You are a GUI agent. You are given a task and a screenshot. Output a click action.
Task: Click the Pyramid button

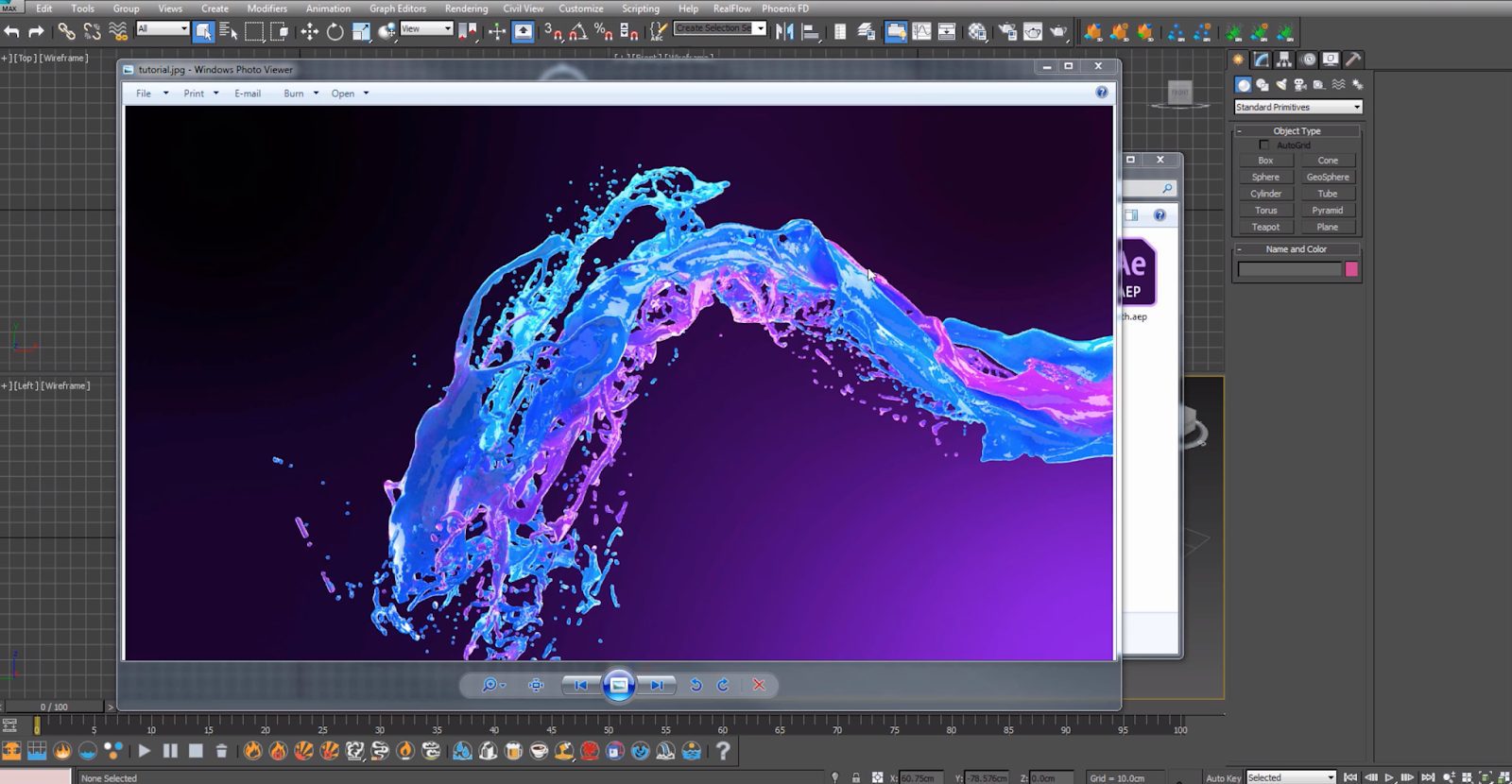pos(1328,211)
